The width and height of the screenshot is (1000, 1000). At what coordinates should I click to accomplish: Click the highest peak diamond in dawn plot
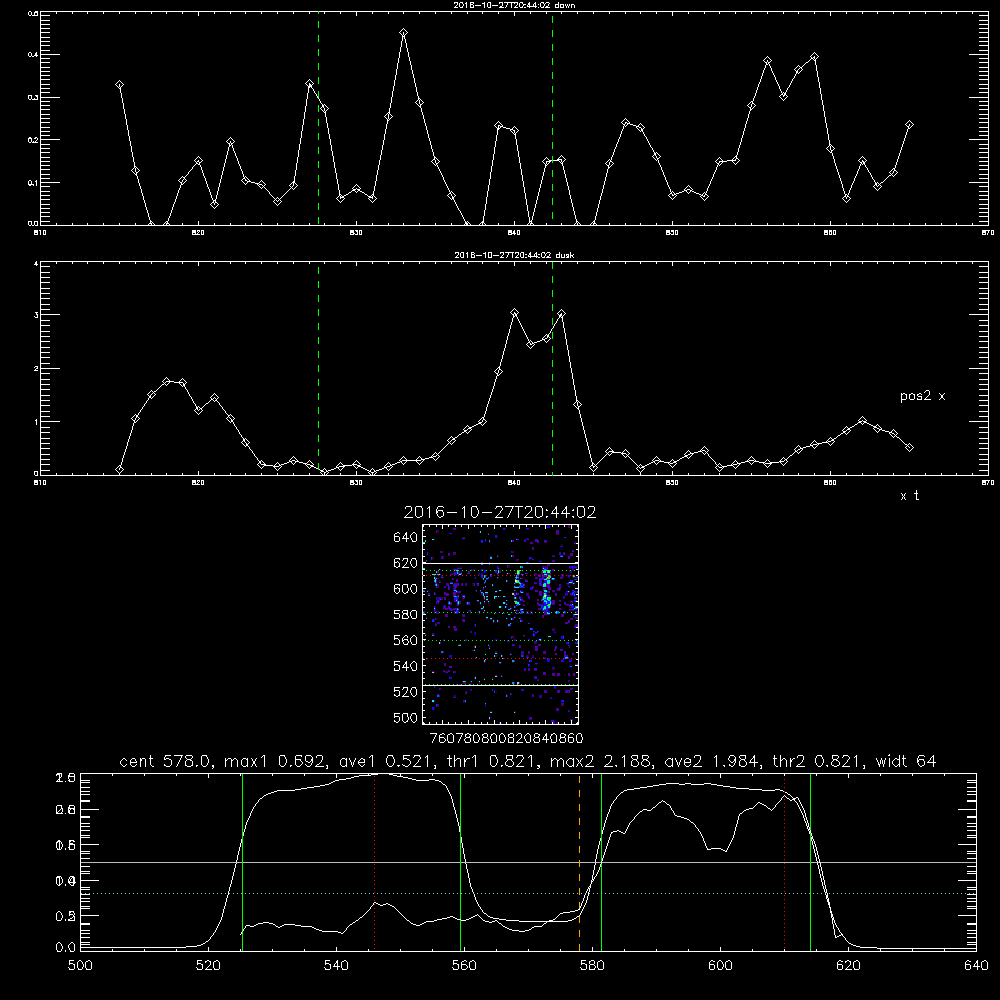coord(404,33)
